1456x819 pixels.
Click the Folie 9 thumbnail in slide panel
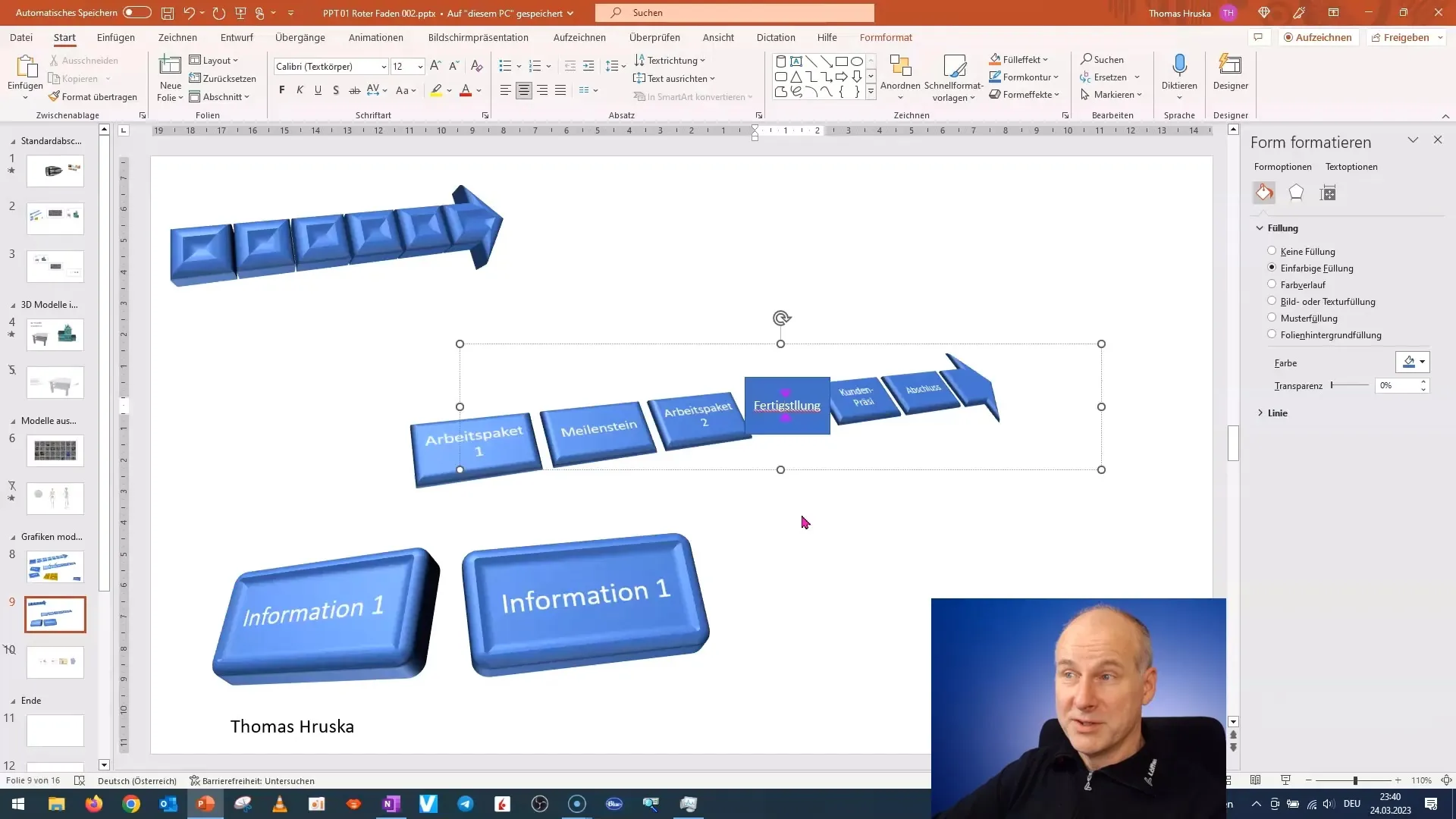pos(55,613)
